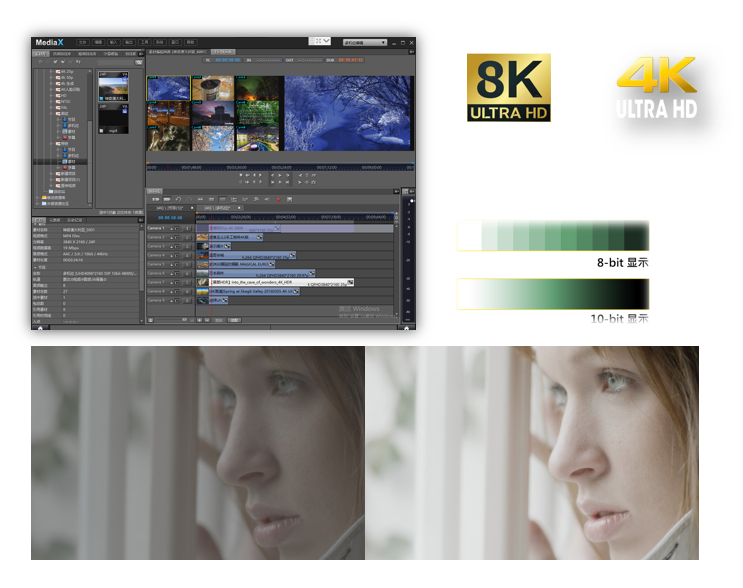Click the bin search input field

click(116, 62)
